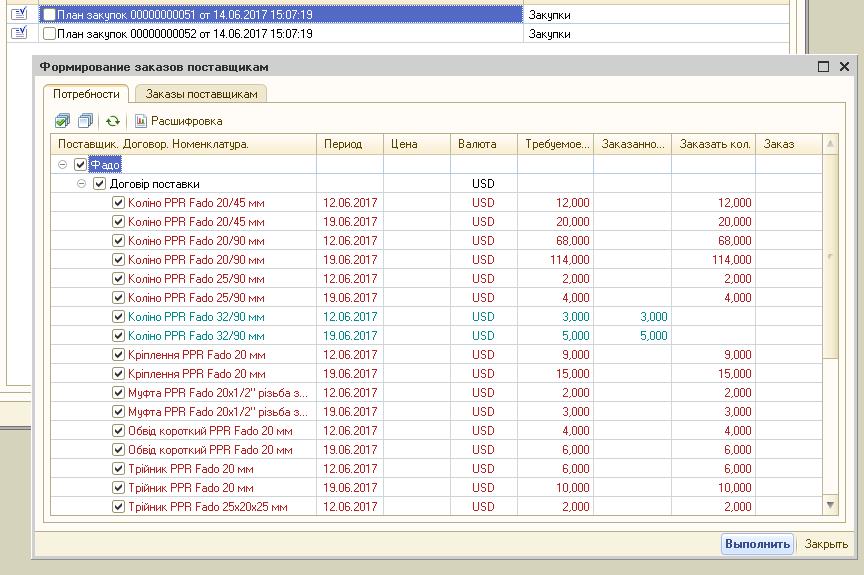Select the Фадо supplier row label

tap(105, 165)
